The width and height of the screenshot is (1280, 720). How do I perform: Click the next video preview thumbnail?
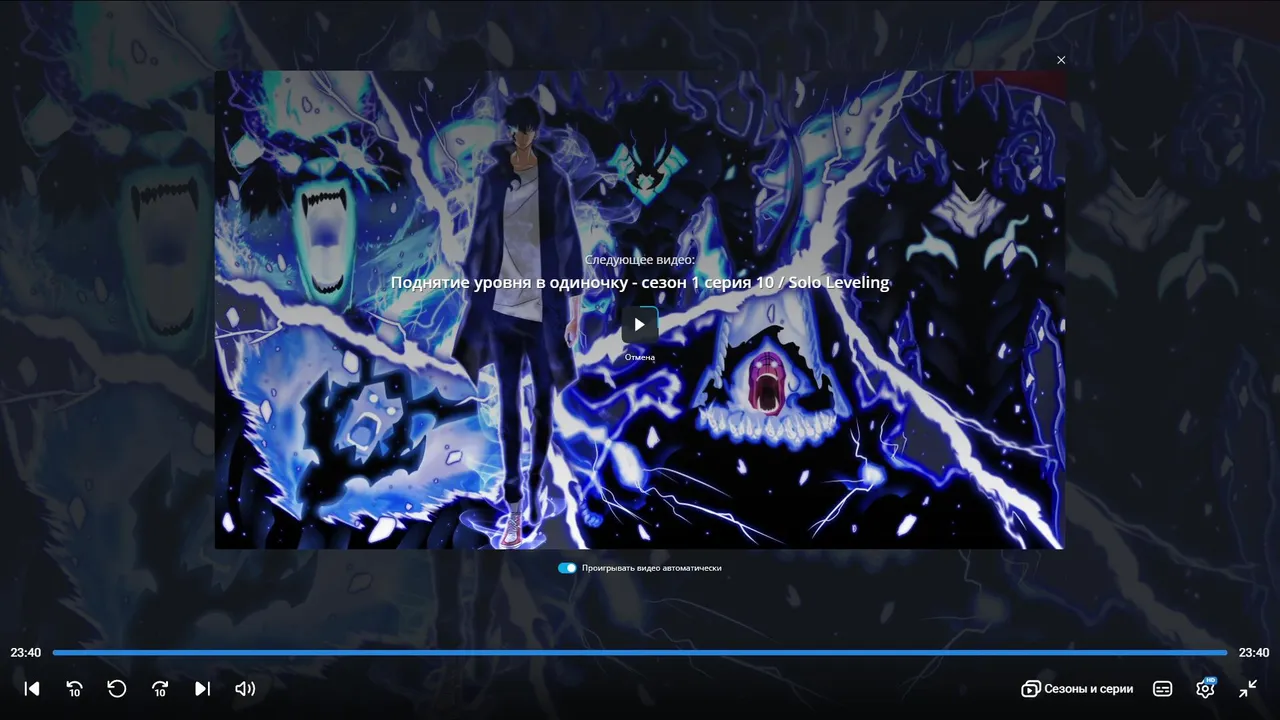[640, 310]
